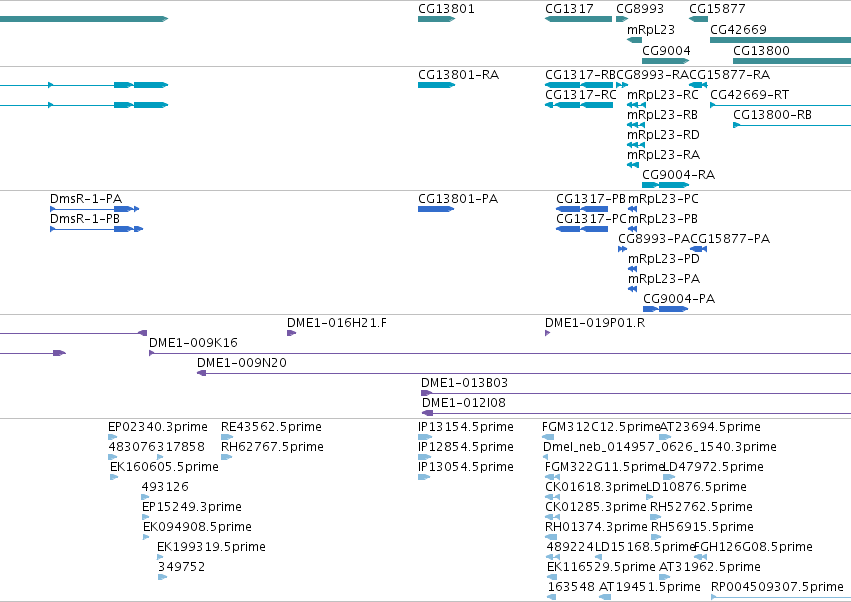Select protein mRpL23-PB label
The height and width of the screenshot is (602, 851).
(x=663, y=219)
